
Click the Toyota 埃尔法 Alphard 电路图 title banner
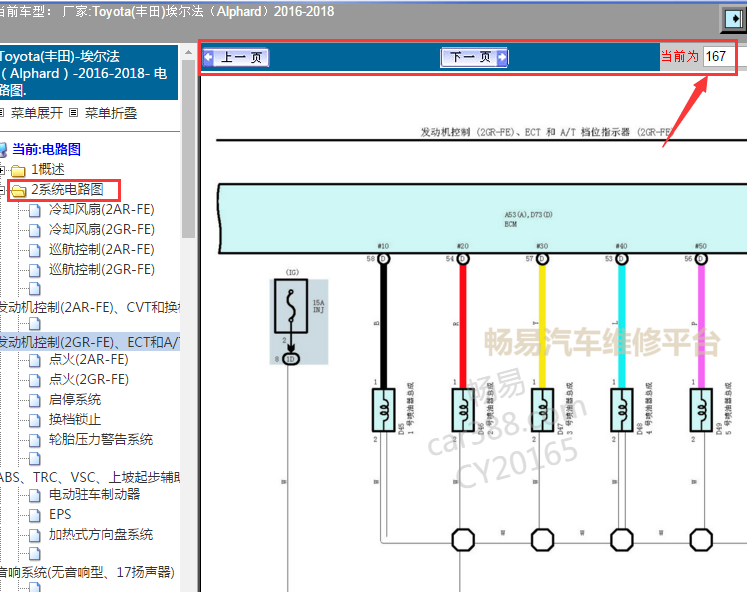[89, 72]
